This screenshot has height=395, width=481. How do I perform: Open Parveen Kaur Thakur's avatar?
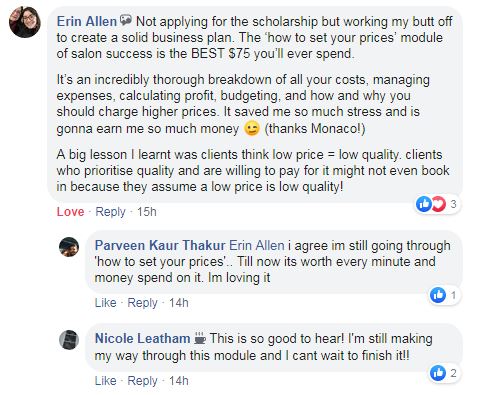[69, 247]
